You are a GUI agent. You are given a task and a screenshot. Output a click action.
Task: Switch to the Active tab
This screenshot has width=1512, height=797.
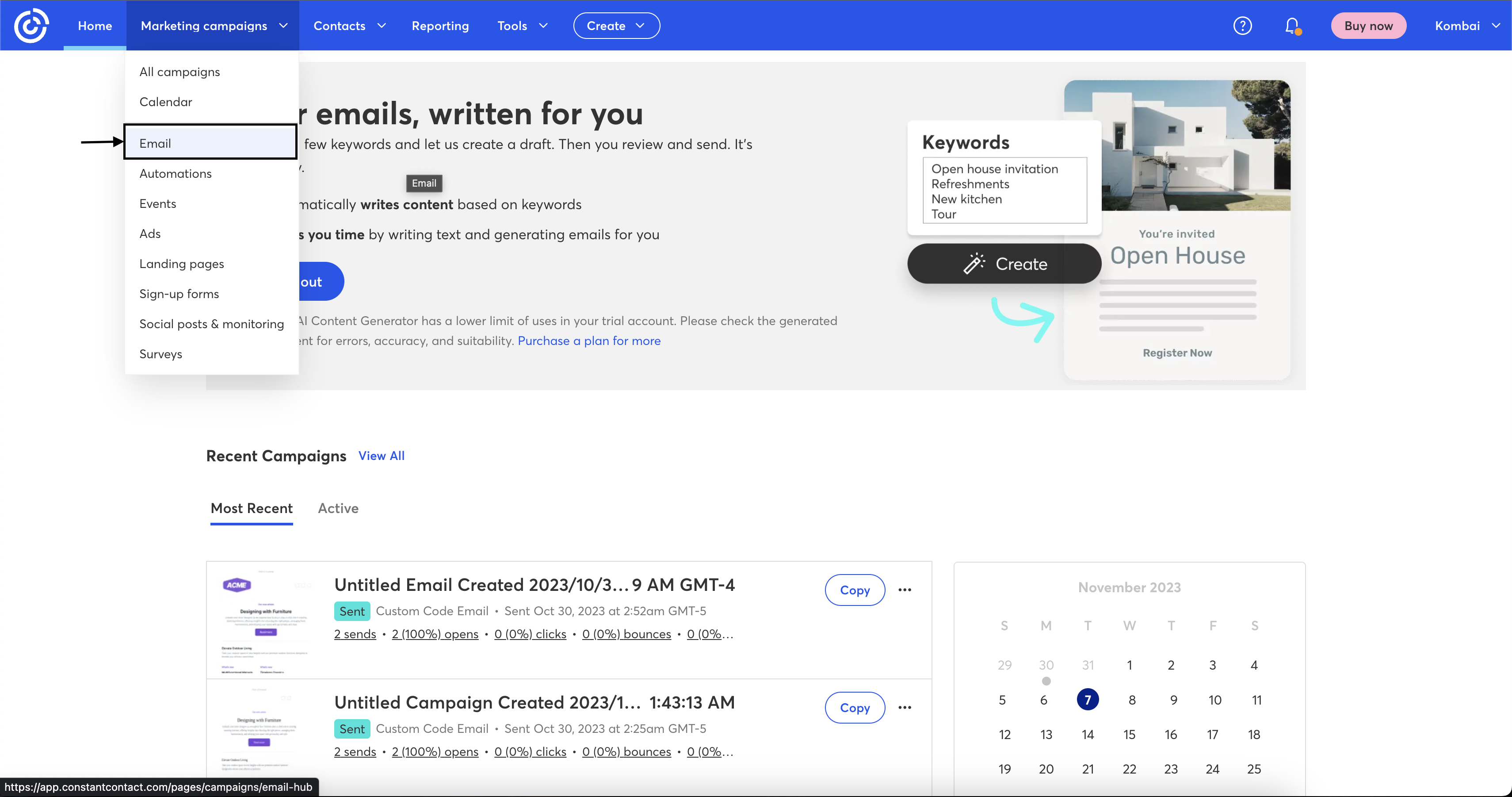pos(338,508)
